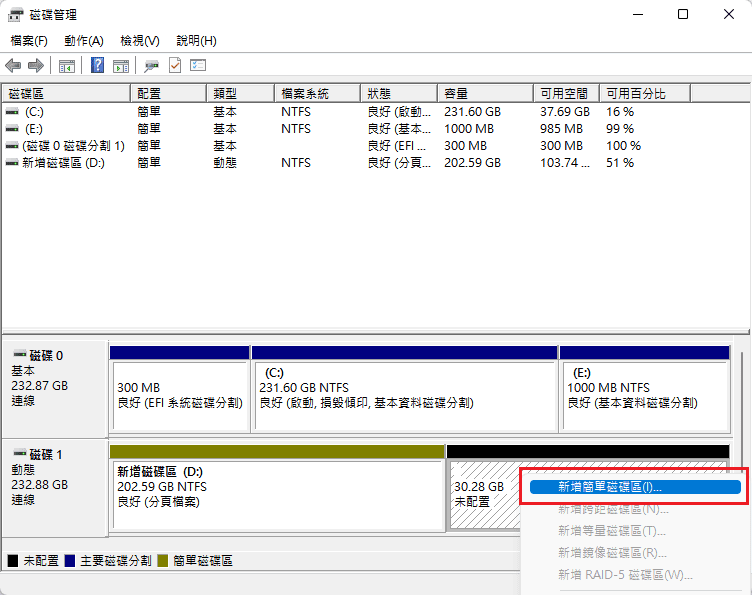Select the 磁碟 1 dynamic disk header panel

click(54, 488)
